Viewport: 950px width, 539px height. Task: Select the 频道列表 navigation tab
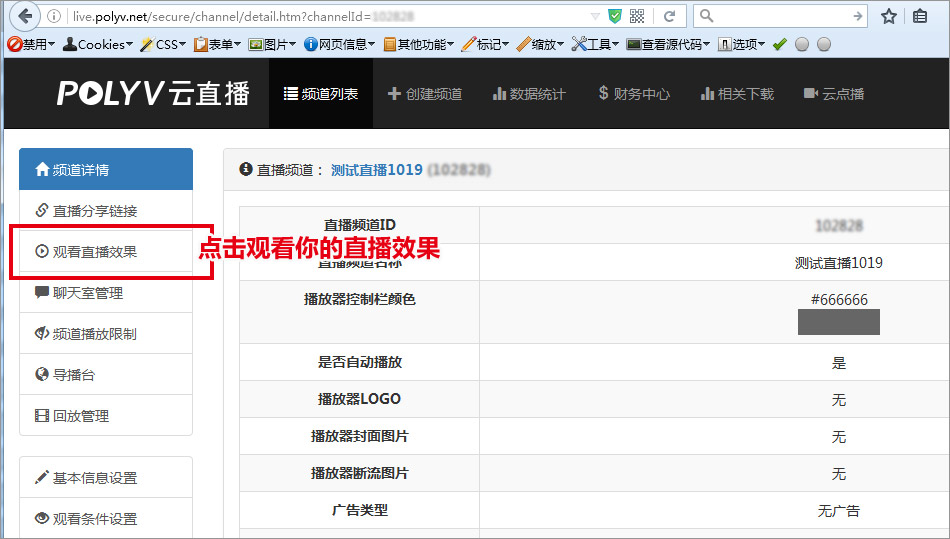(x=320, y=94)
